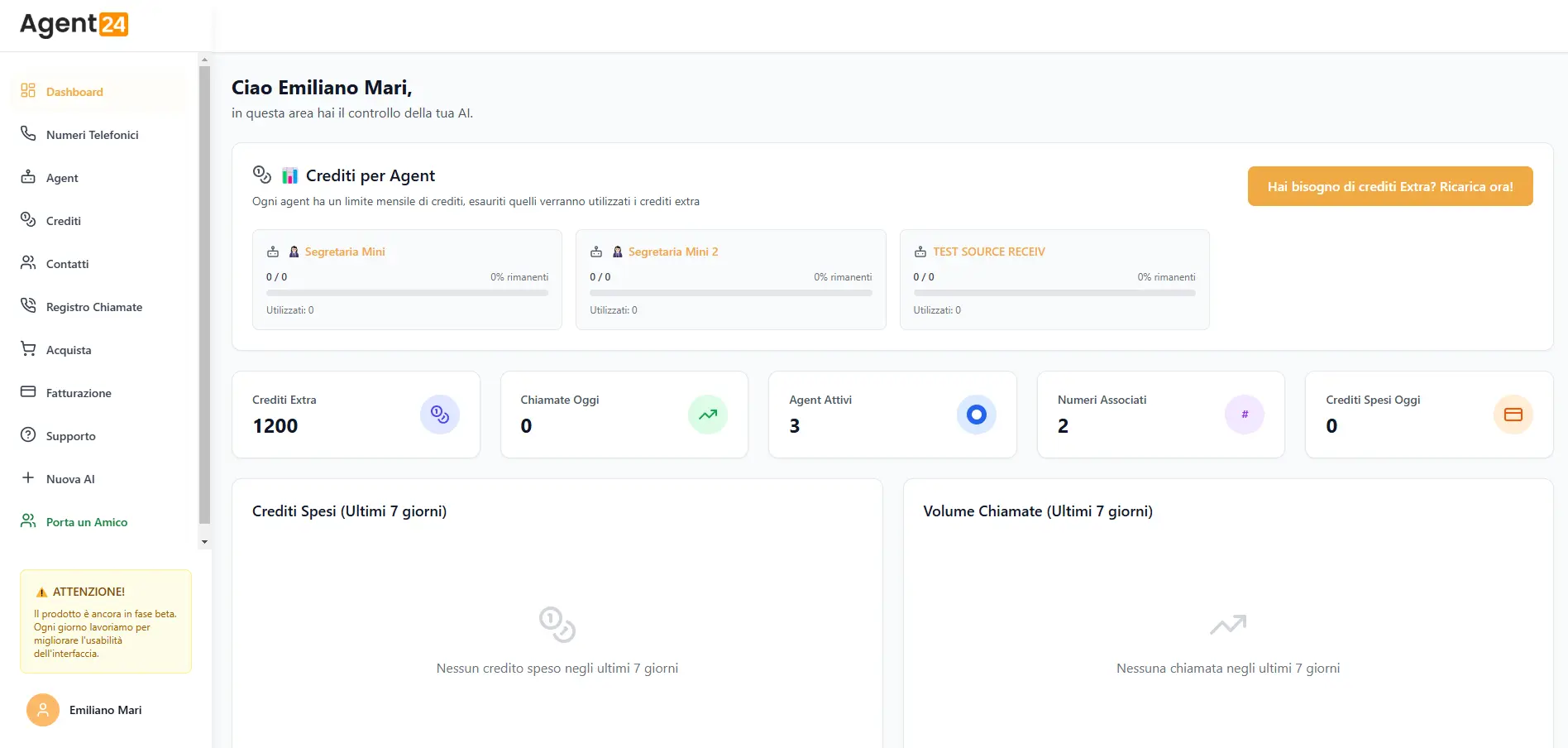Click the Numeri Associati hash icon
This screenshot has height=748, width=1568.
click(x=1244, y=415)
